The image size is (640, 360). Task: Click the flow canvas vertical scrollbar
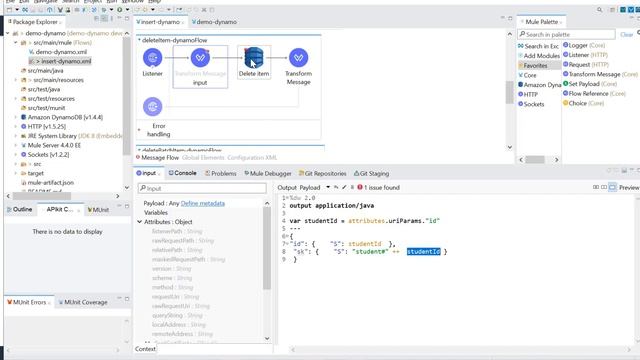pos(509,92)
